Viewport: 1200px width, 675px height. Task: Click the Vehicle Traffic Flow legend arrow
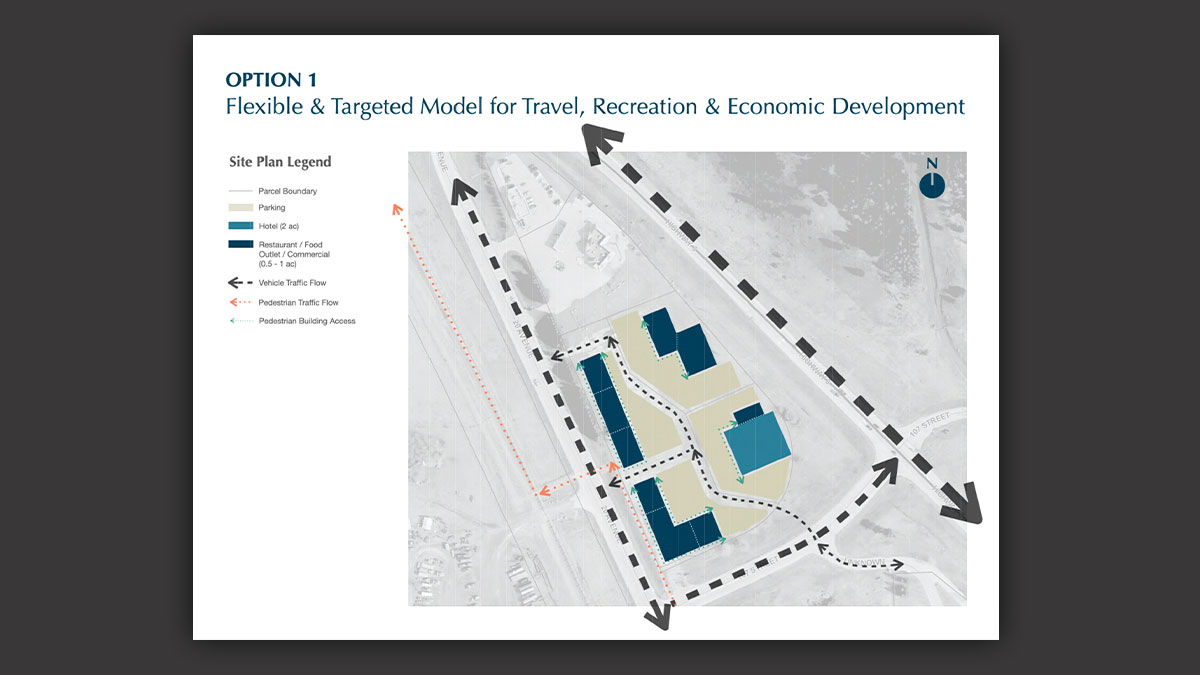pos(240,283)
